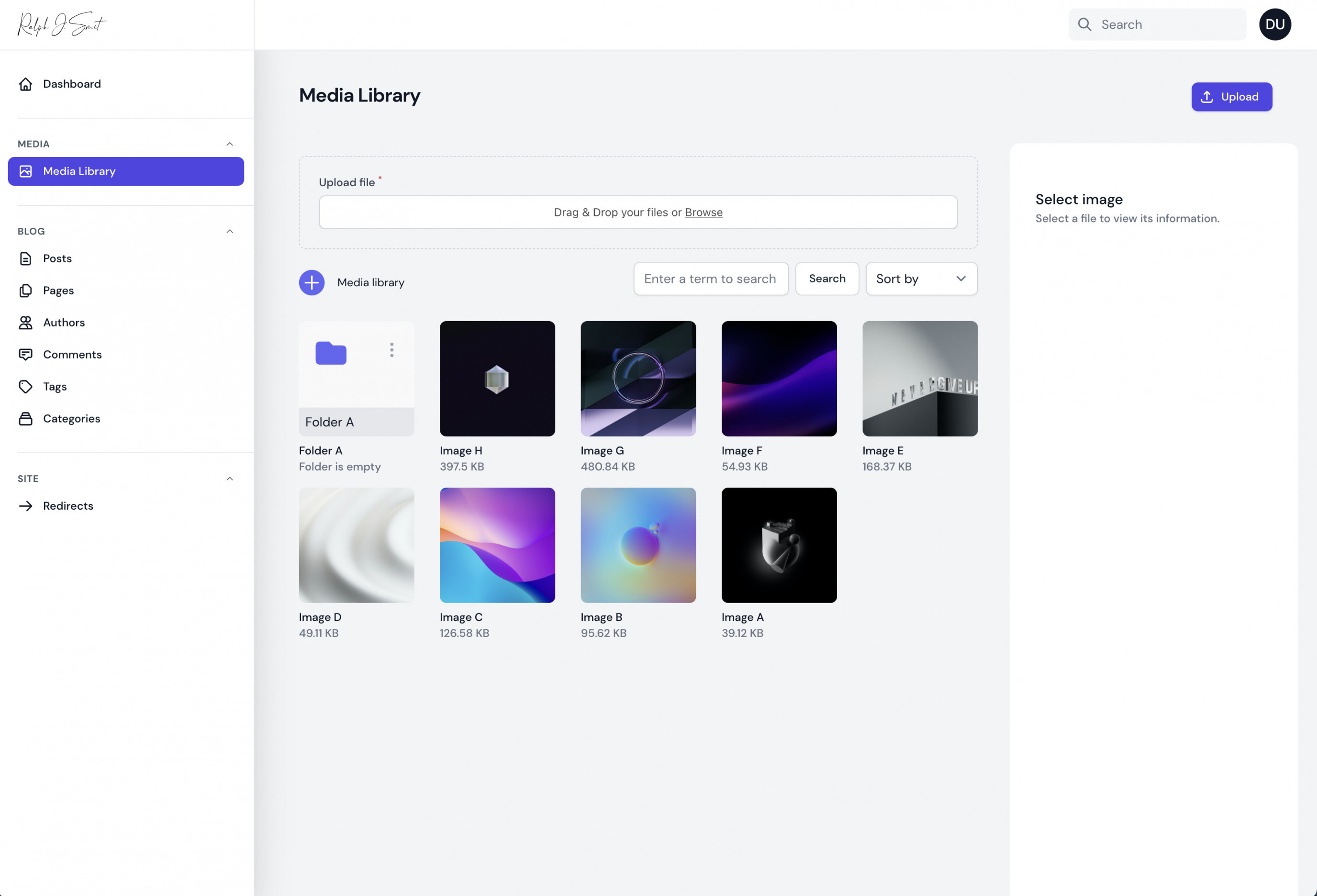The width and height of the screenshot is (1317, 896).
Task: Click the Upload icon button
Action: point(1207,97)
